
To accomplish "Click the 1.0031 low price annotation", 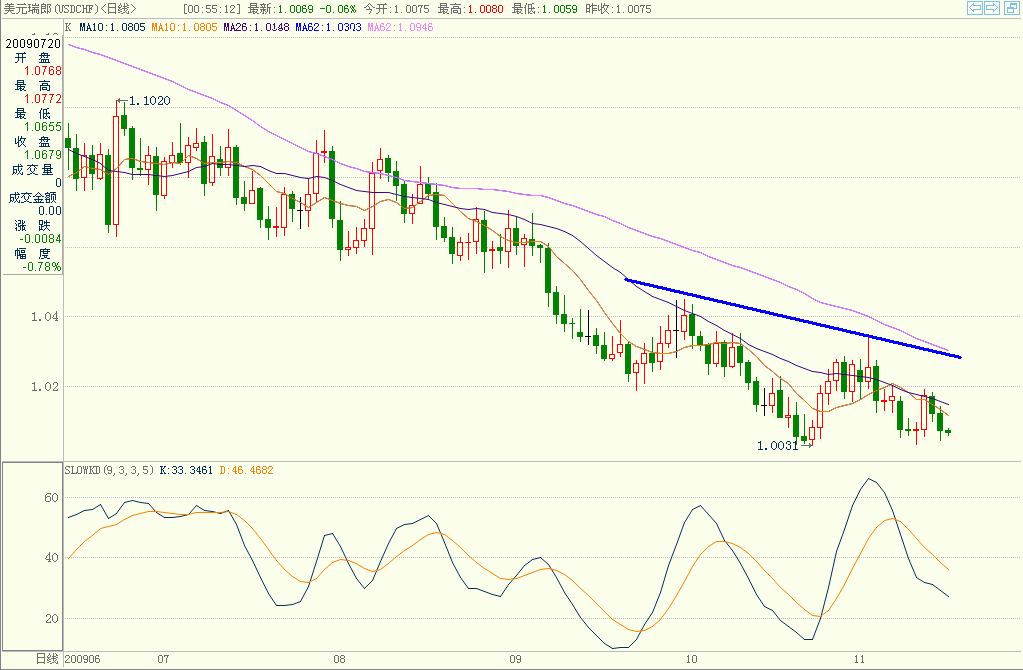I will tap(777, 446).
